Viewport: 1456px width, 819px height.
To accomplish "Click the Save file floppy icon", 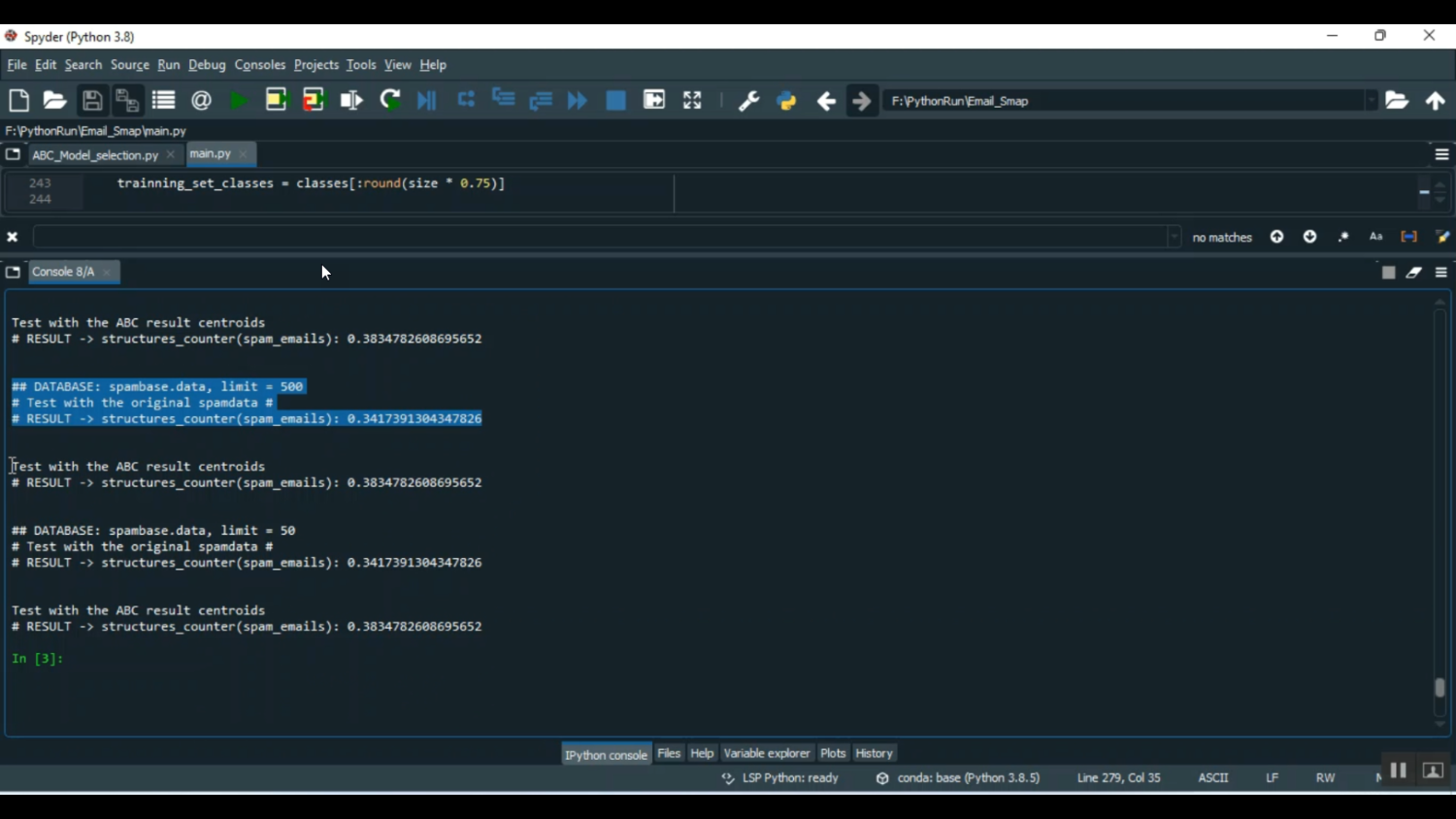I will click(x=92, y=101).
